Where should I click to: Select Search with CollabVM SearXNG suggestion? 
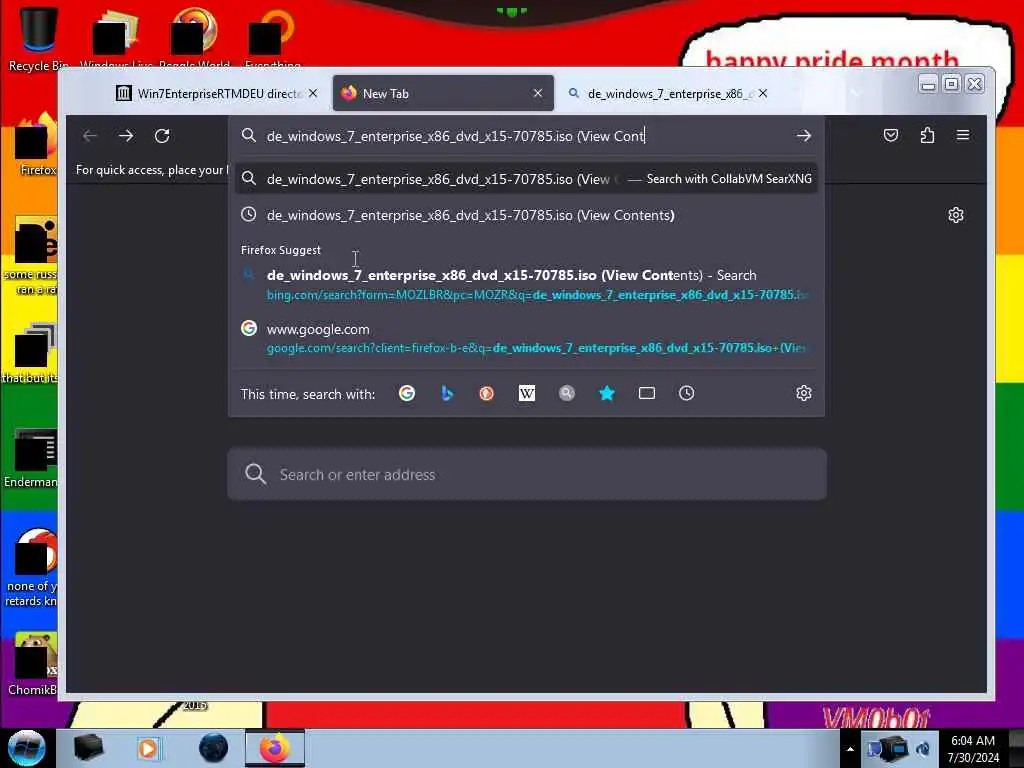[x=526, y=179]
